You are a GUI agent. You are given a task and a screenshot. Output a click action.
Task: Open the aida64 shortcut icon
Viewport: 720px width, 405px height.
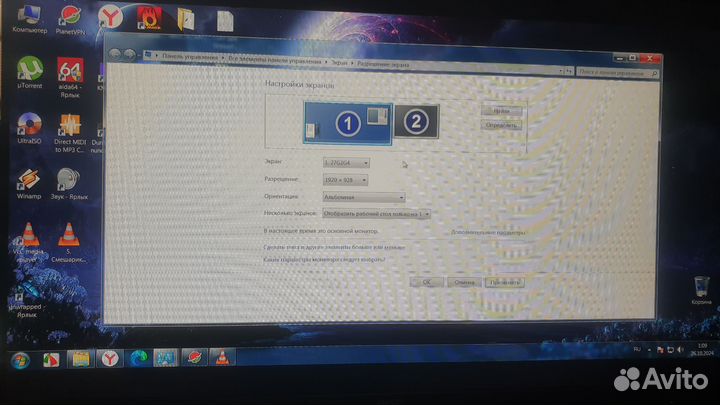(69, 72)
